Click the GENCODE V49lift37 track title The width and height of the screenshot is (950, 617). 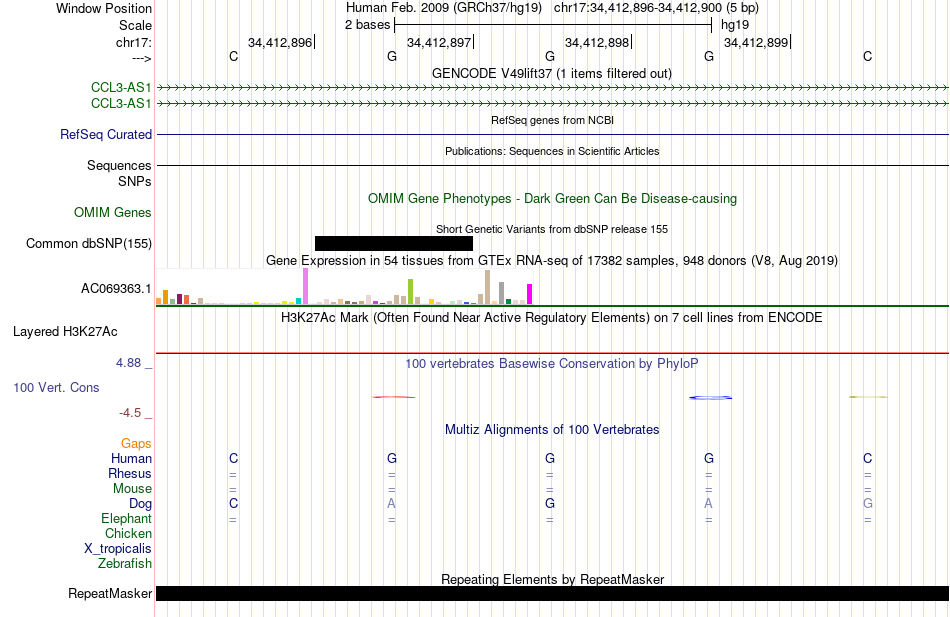552,73
